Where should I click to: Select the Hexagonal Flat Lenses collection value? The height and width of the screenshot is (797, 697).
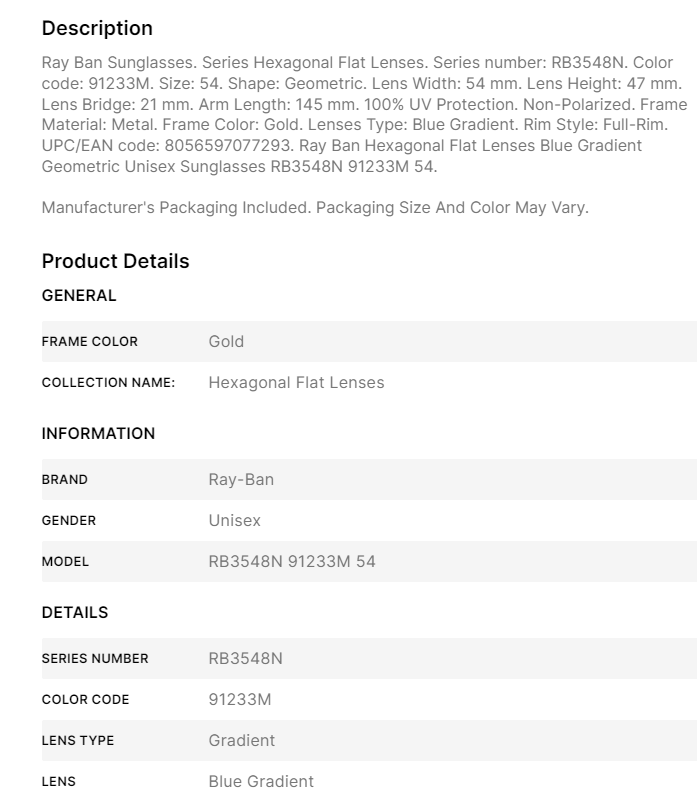(x=296, y=383)
